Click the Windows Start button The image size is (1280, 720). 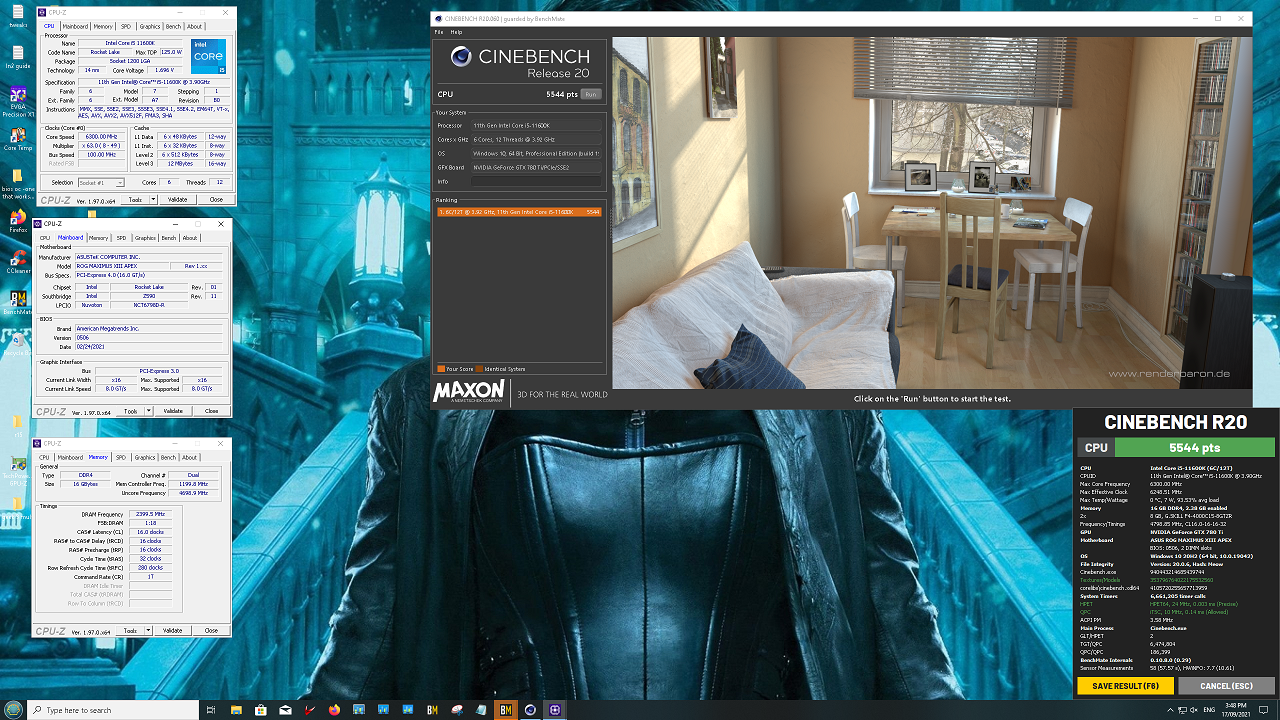(x=13, y=710)
